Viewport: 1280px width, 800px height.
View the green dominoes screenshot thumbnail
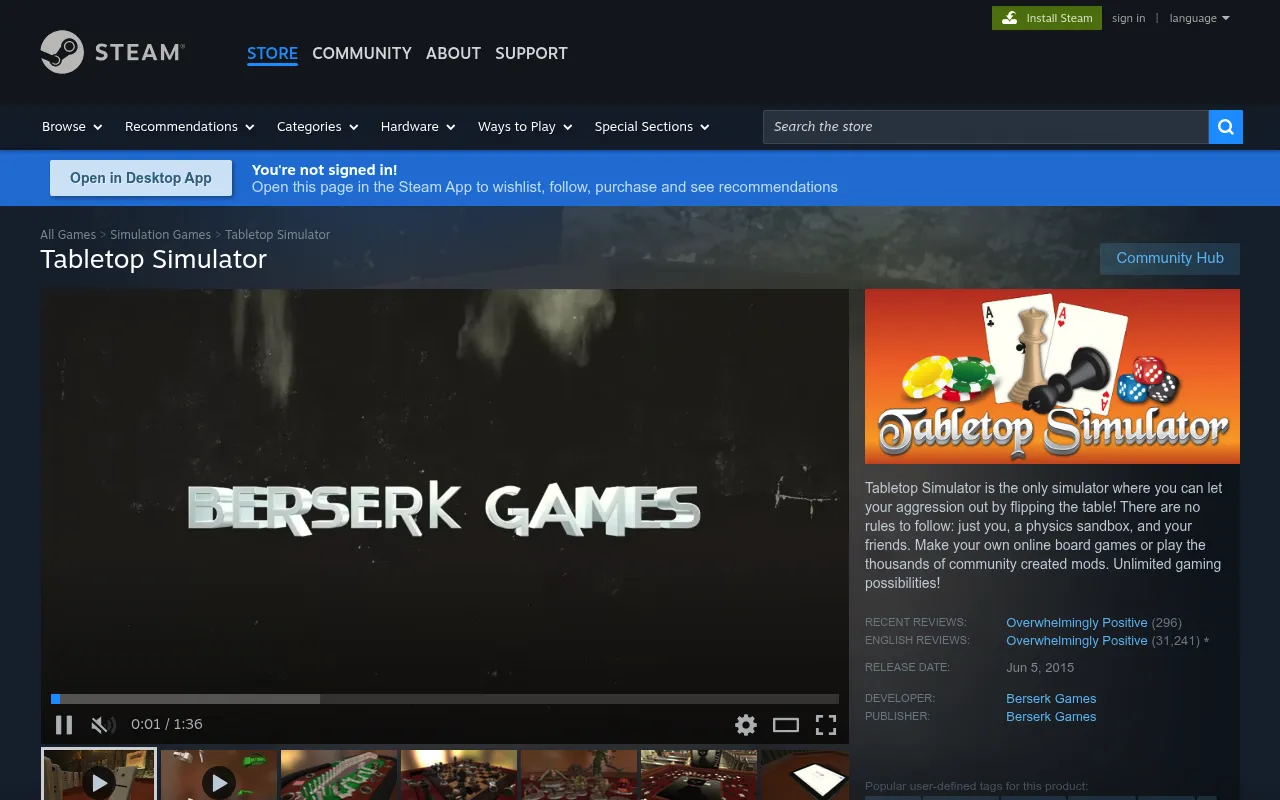point(339,775)
